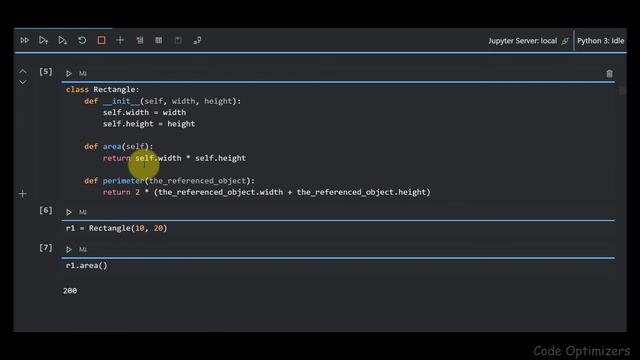The width and height of the screenshot is (640, 360).
Task: Run cell [6] with its green play arrow
Action: [x=69, y=212]
